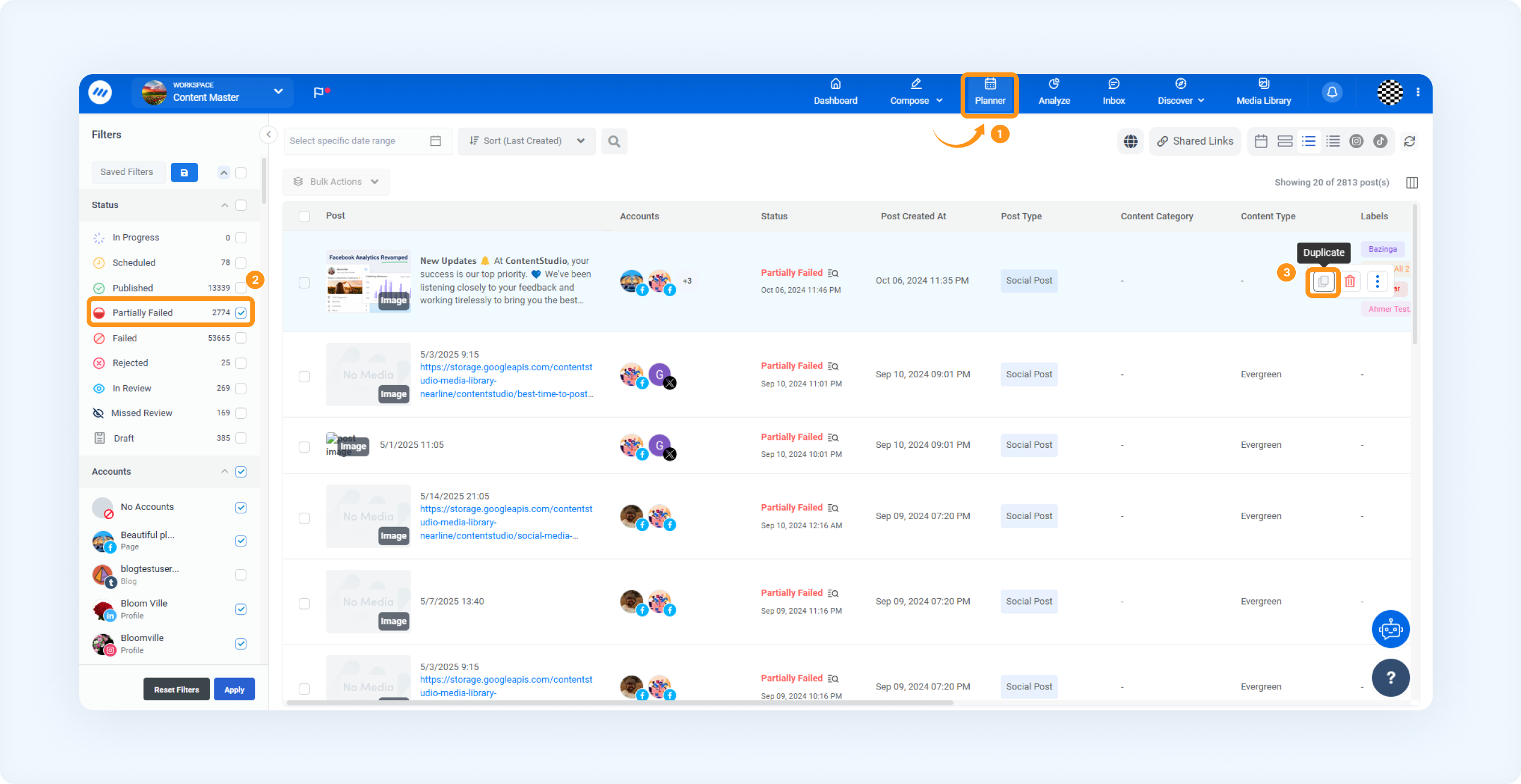Open the Inbox tab
Screen dimensions: 1521x784
(1113, 93)
